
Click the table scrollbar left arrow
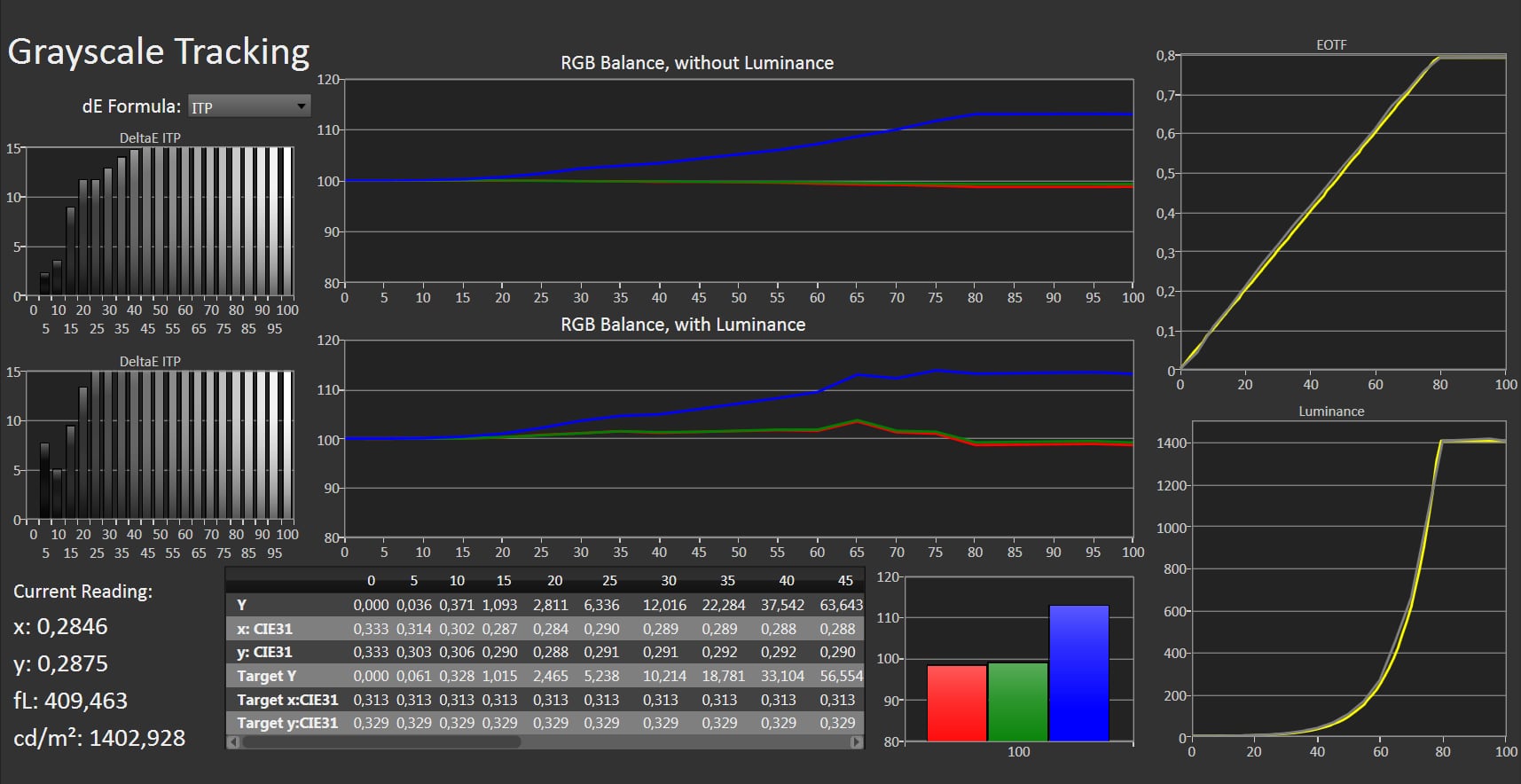[x=234, y=742]
